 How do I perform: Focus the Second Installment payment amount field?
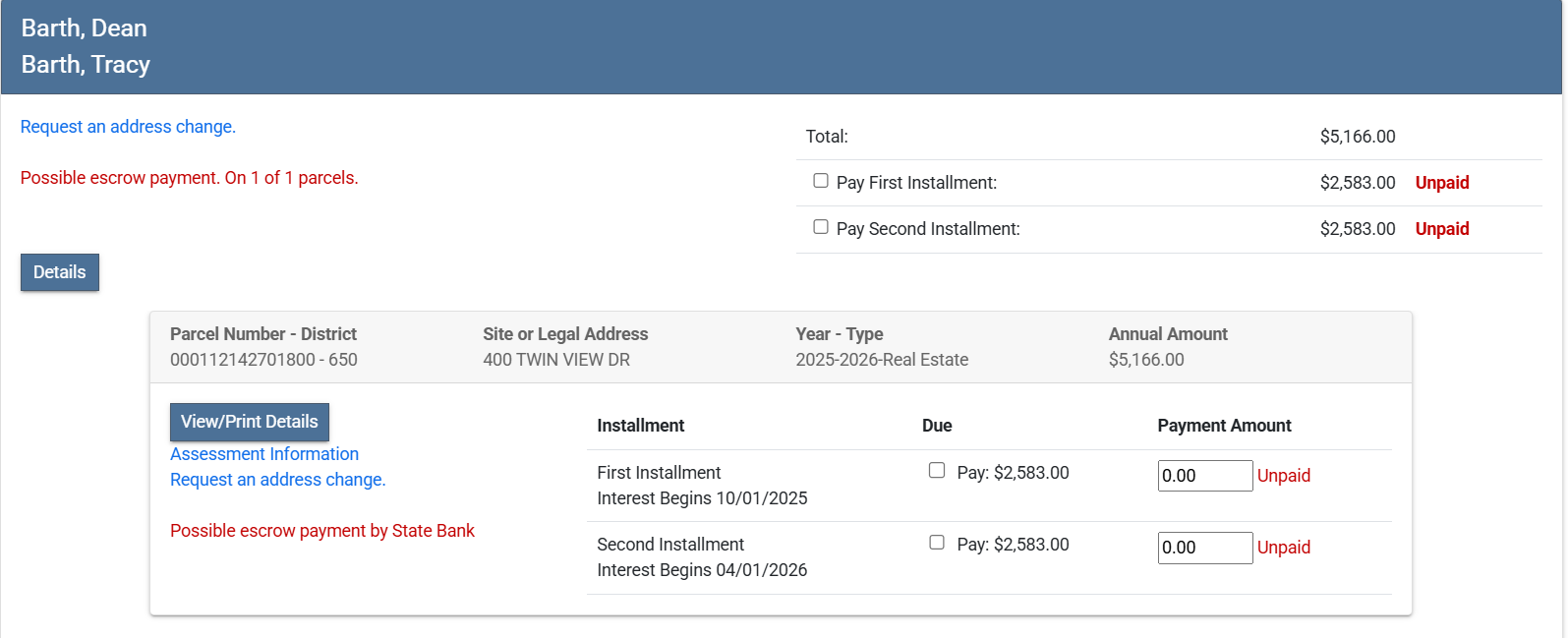click(1204, 548)
